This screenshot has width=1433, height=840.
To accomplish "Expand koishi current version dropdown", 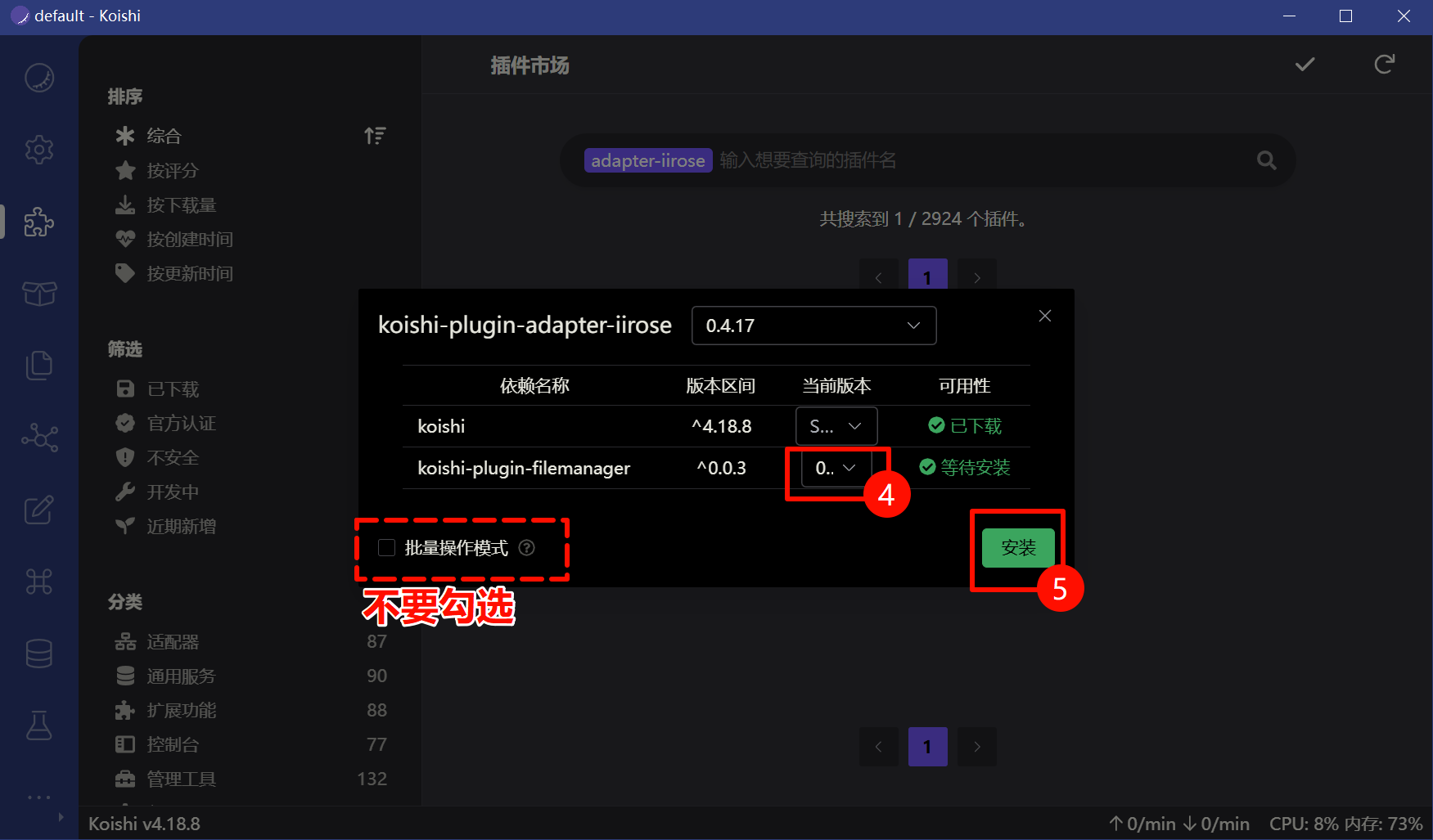I will [x=836, y=426].
